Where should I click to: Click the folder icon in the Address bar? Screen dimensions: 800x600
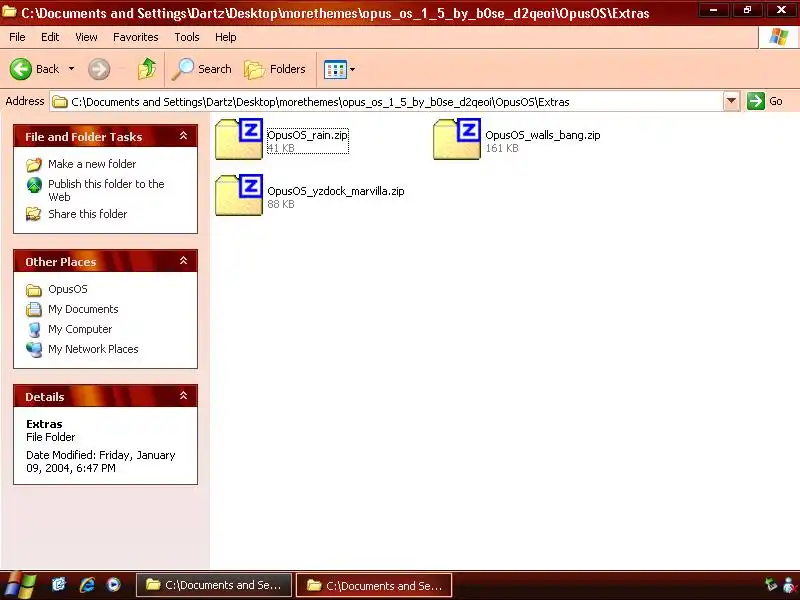pyautogui.click(x=60, y=102)
